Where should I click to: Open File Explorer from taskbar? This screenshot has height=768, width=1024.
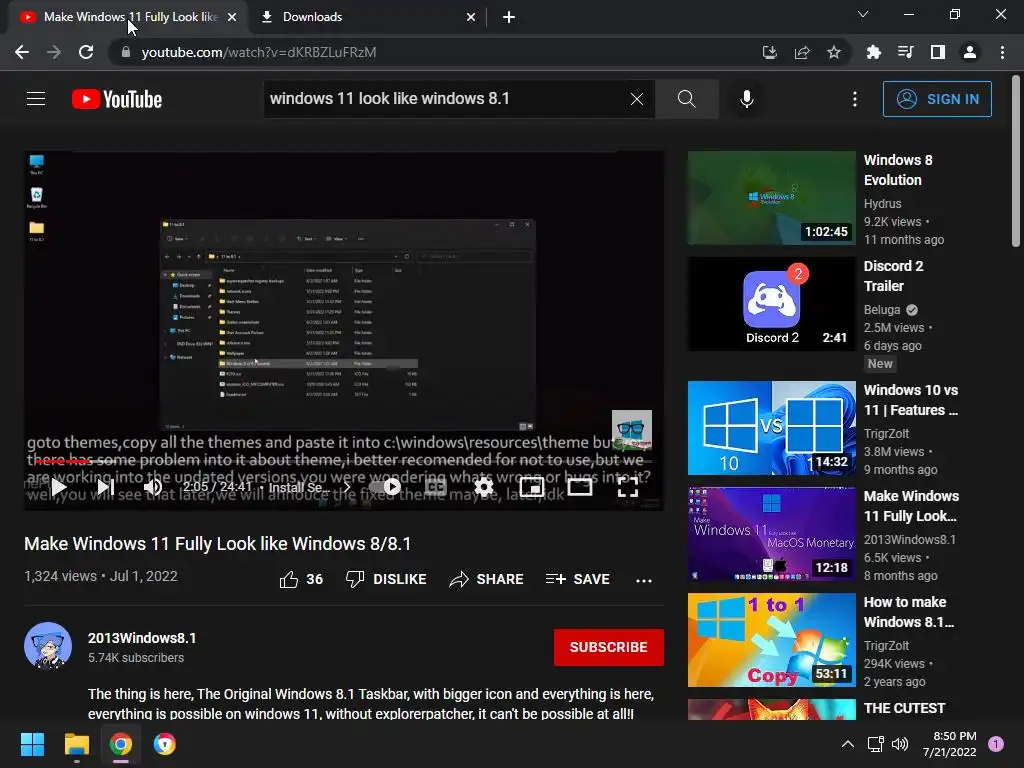pyautogui.click(x=76, y=744)
